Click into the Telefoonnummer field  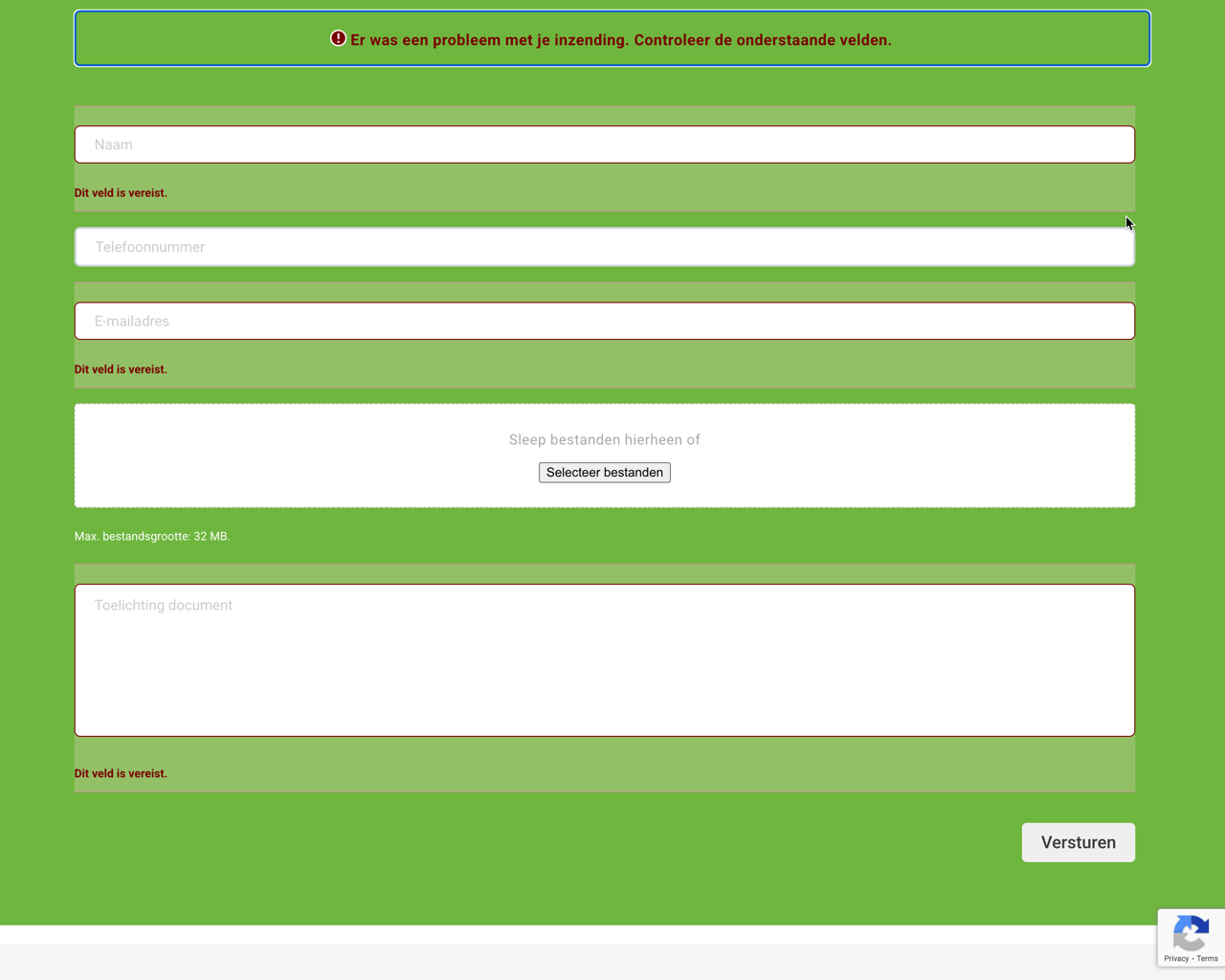click(x=604, y=247)
